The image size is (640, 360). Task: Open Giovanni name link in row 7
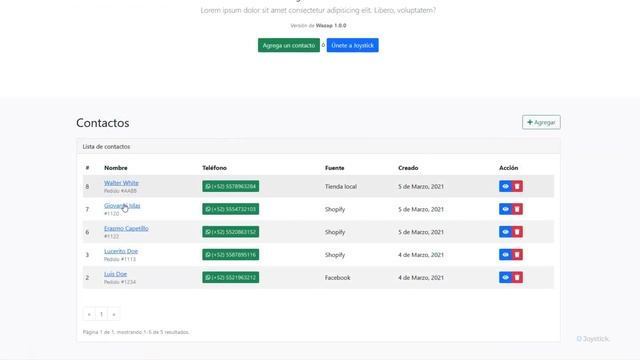point(122,206)
